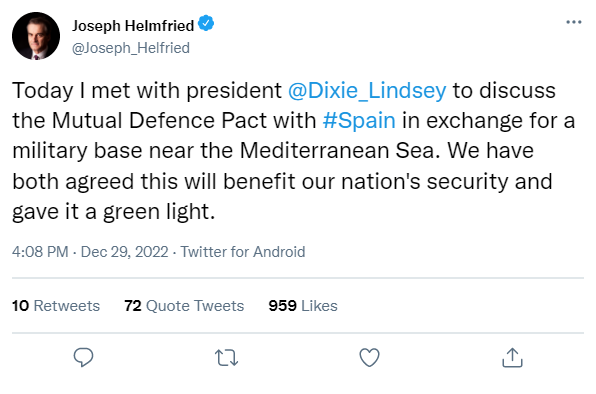This screenshot has height=394, width=596.
Task: Like the tweet with the heart icon
Action: tap(369, 358)
